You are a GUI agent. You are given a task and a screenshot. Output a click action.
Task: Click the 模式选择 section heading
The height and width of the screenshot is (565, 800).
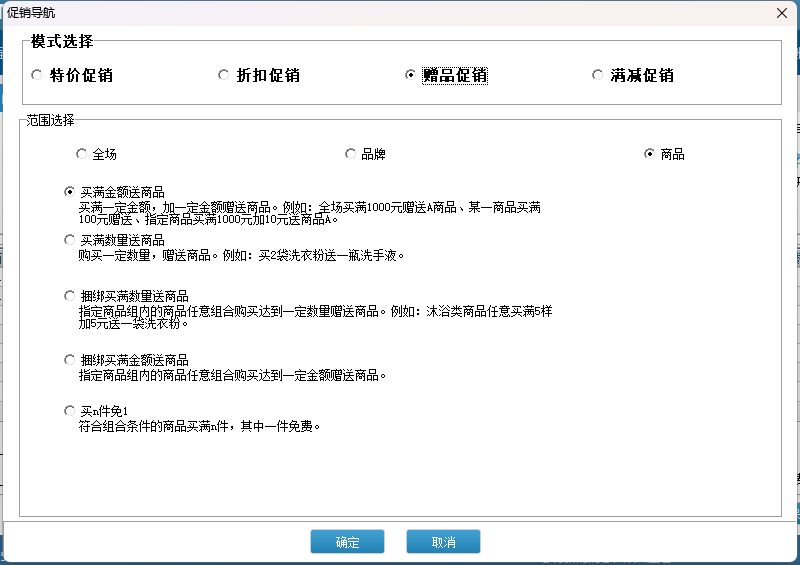tap(62, 42)
